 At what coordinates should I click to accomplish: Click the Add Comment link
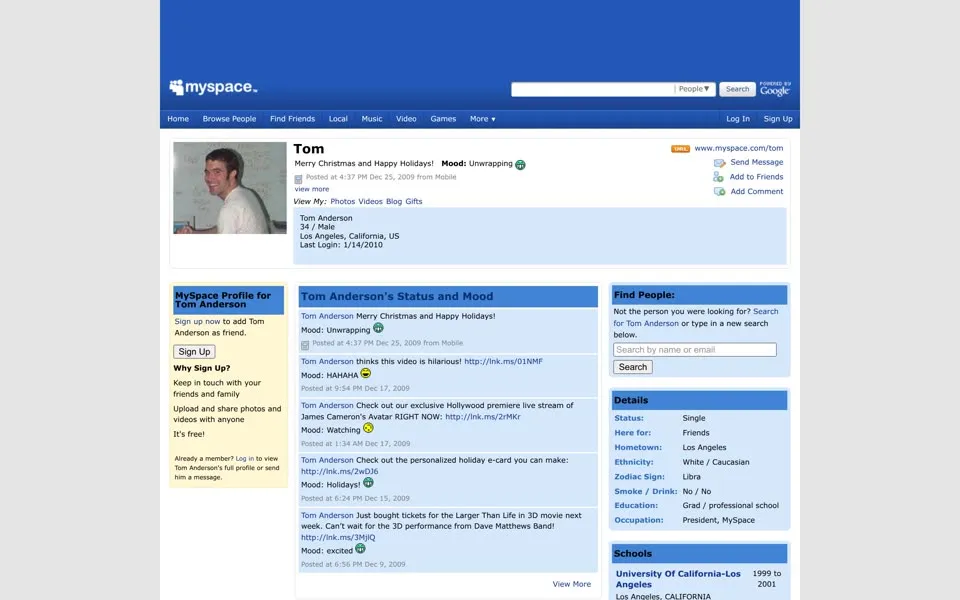[x=757, y=192]
